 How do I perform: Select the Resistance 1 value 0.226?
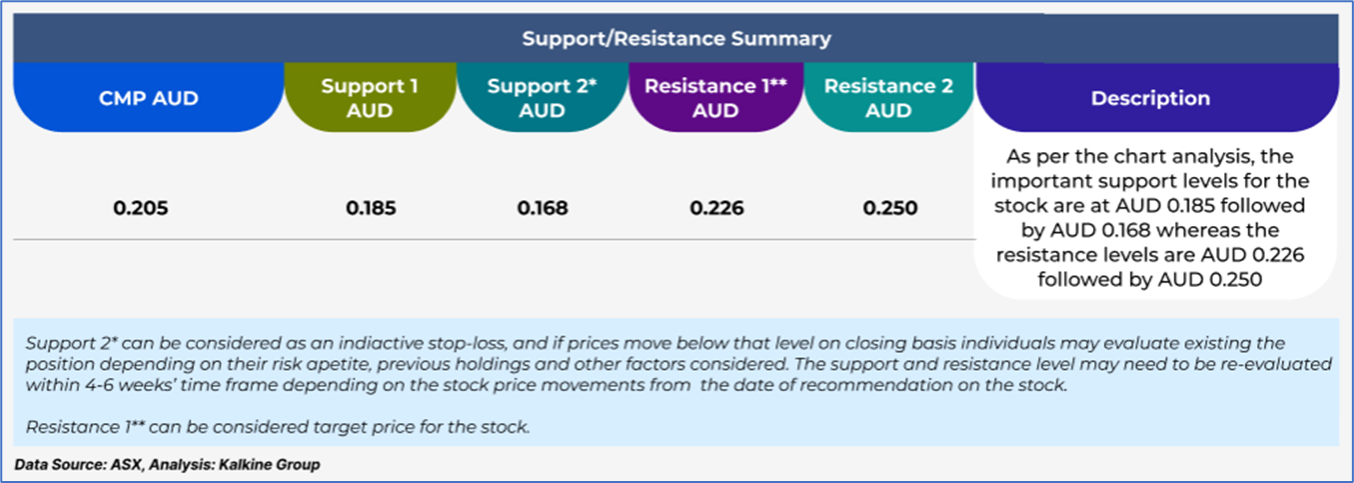point(715,209)
